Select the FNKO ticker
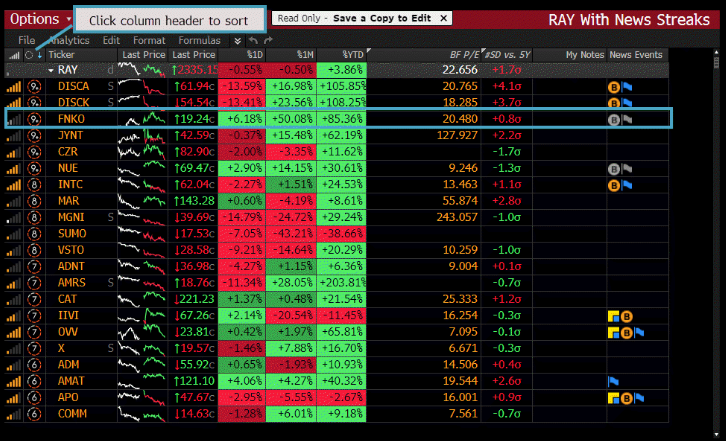The image size is (726, 441). (x=71, y=119)
